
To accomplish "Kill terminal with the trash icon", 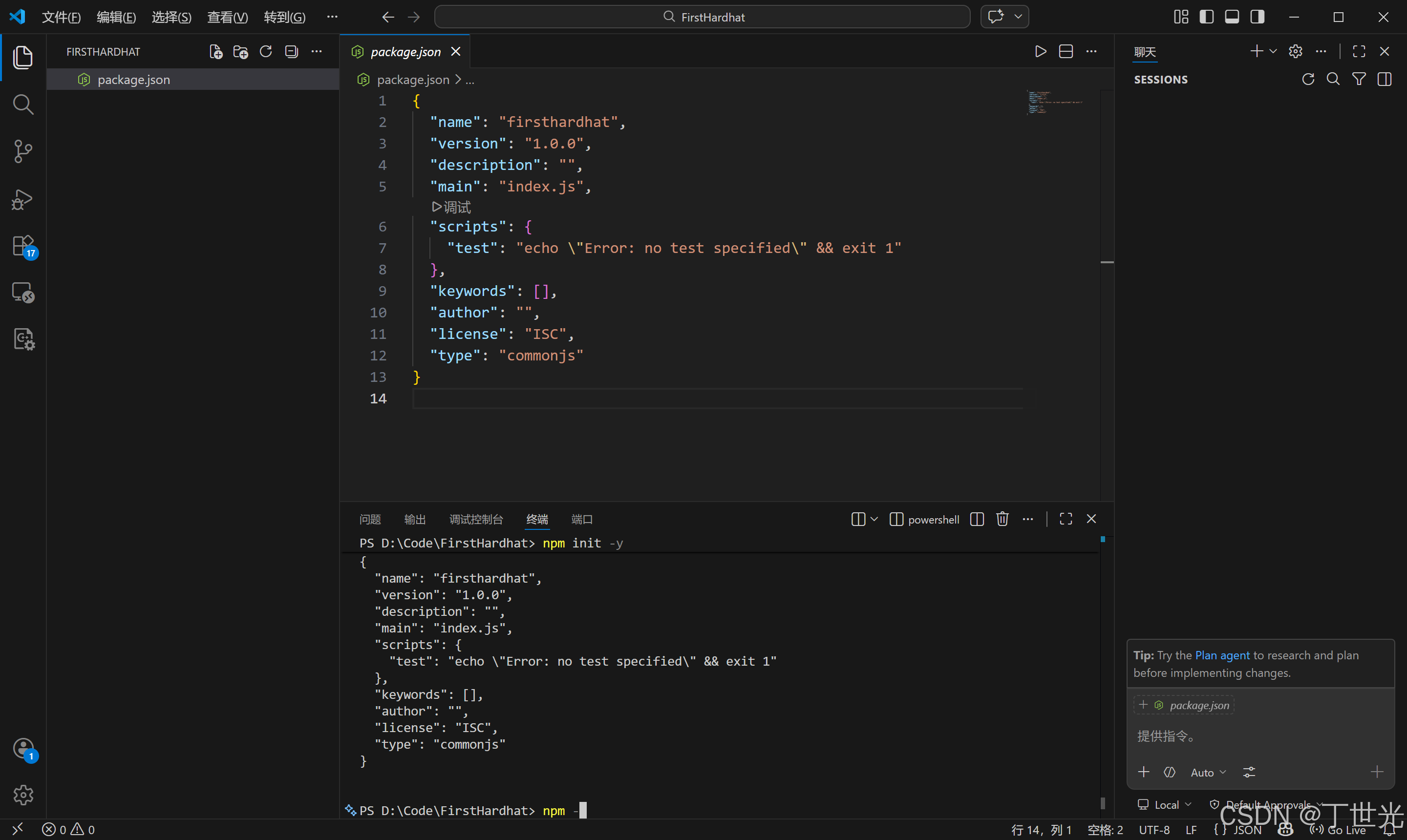I will click(1002, 519).
